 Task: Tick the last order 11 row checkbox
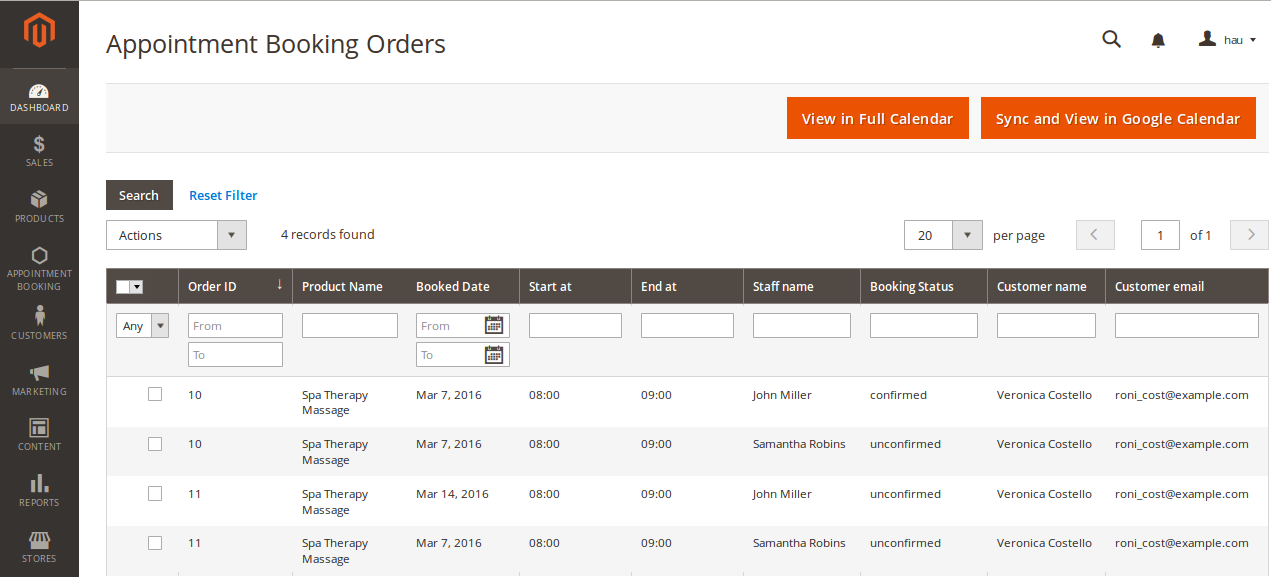click(x=155, y=542)
